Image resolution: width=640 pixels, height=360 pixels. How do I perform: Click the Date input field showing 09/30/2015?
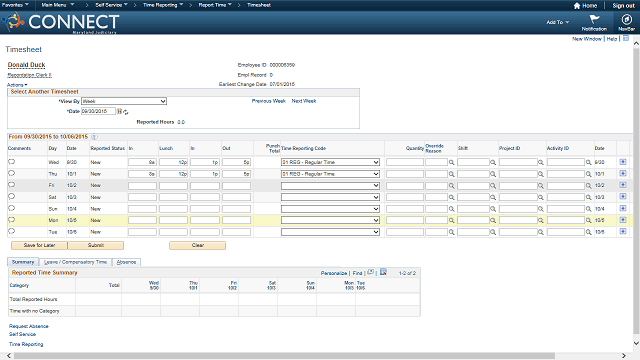(x=98, y=111)
